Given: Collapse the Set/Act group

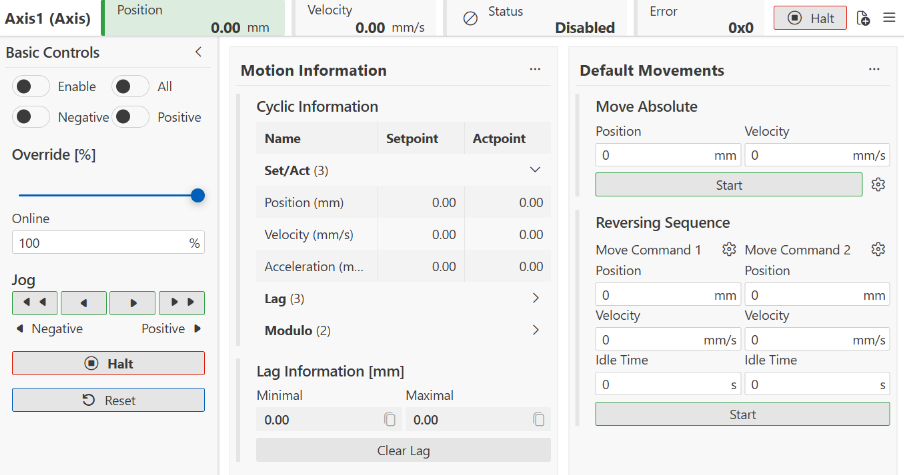Looking at the screenshot, I should 535,169.
